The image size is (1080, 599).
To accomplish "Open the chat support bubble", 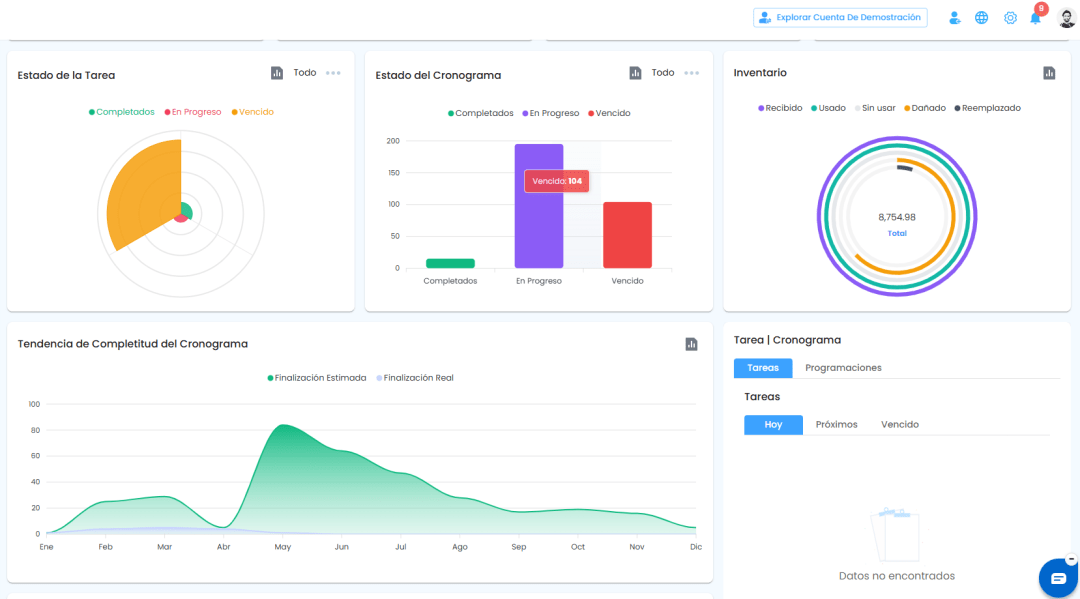I will 1058,578.
